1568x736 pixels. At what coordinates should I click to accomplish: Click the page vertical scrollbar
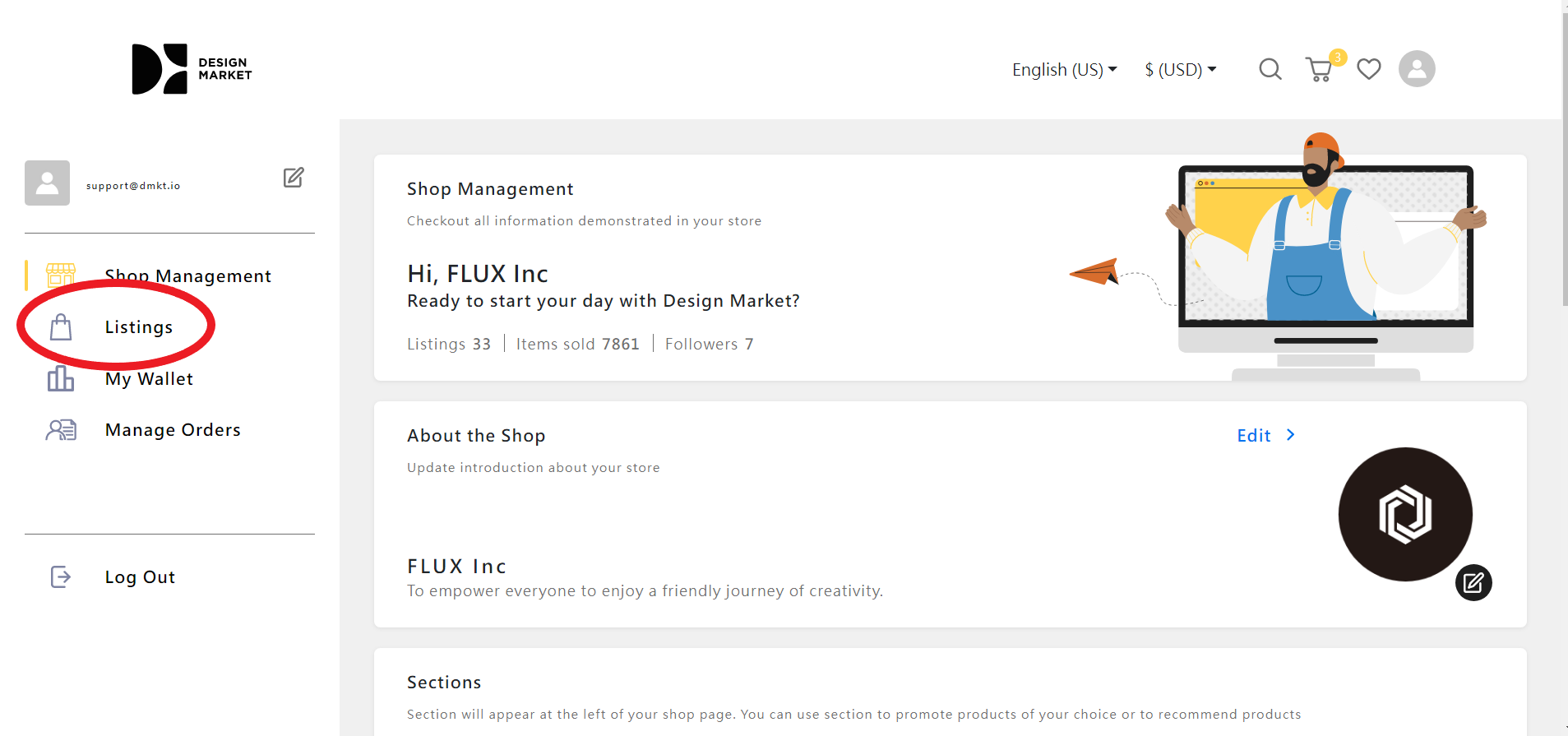[1564, 164]
